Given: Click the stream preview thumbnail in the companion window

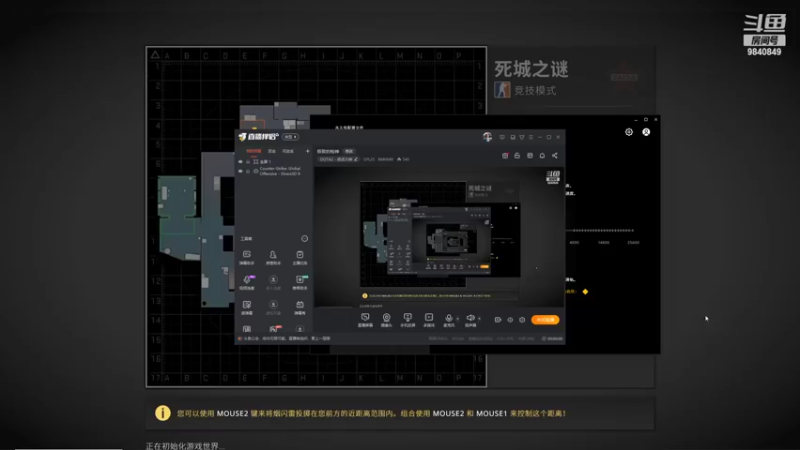Looking at the screenshot, I should (x=439, y=235).
